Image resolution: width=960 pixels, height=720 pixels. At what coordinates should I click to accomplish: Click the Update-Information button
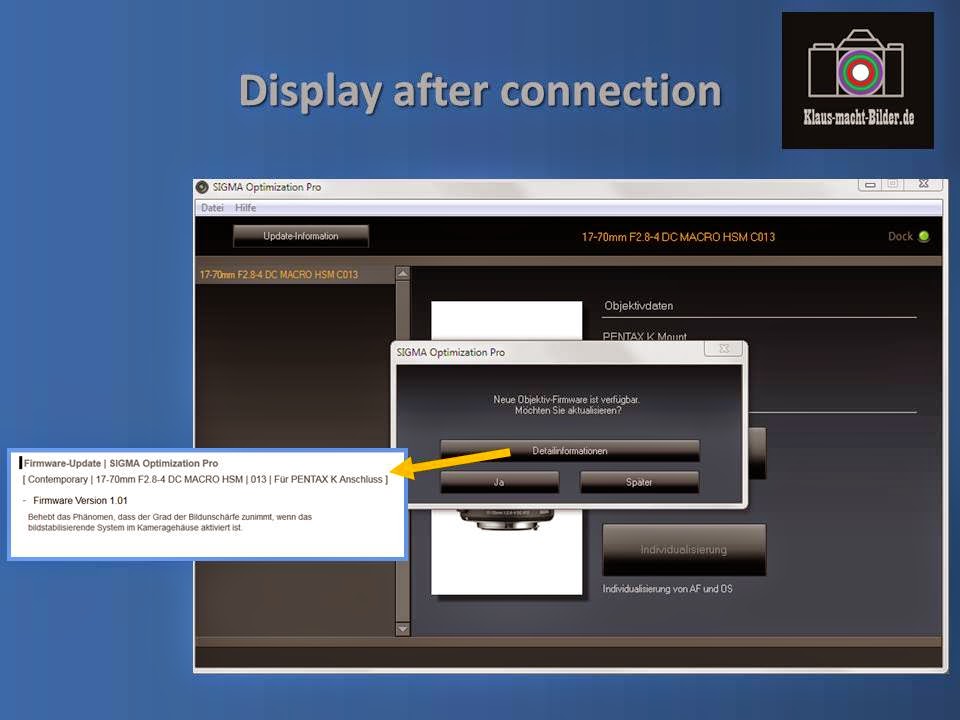pyautogui.click(x=301, y=236)
